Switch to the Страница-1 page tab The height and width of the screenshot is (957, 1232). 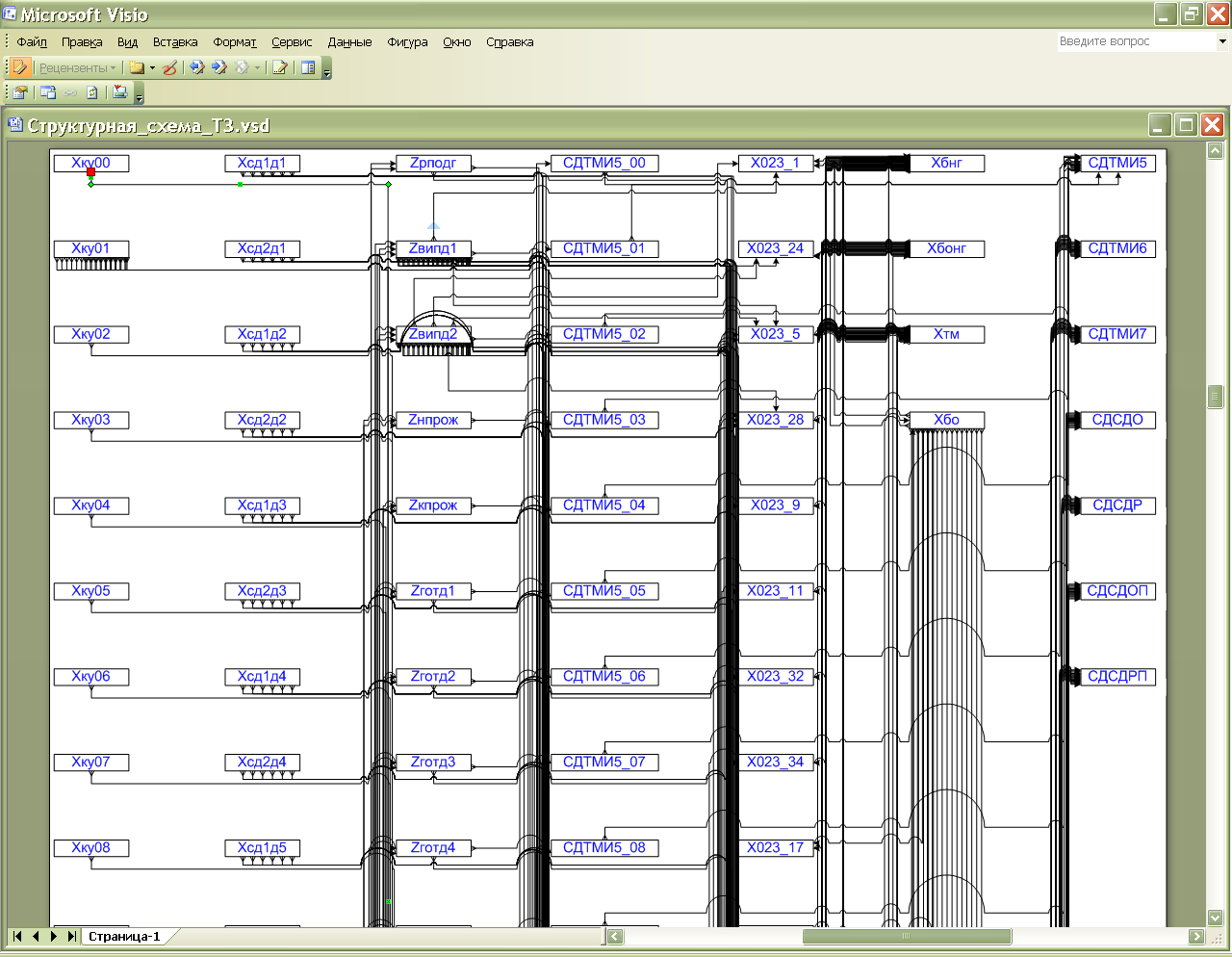click(x=124, y=936)
